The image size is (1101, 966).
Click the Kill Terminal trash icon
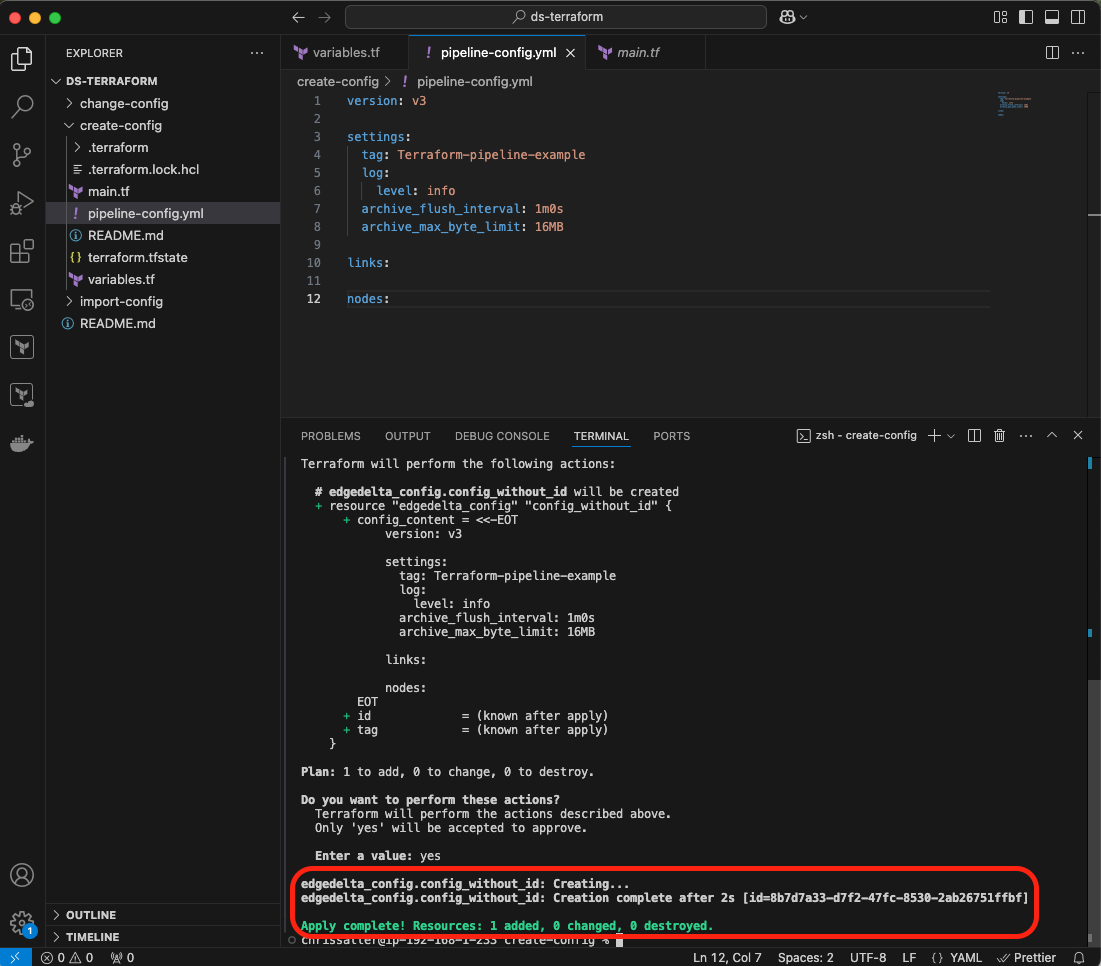999,436
